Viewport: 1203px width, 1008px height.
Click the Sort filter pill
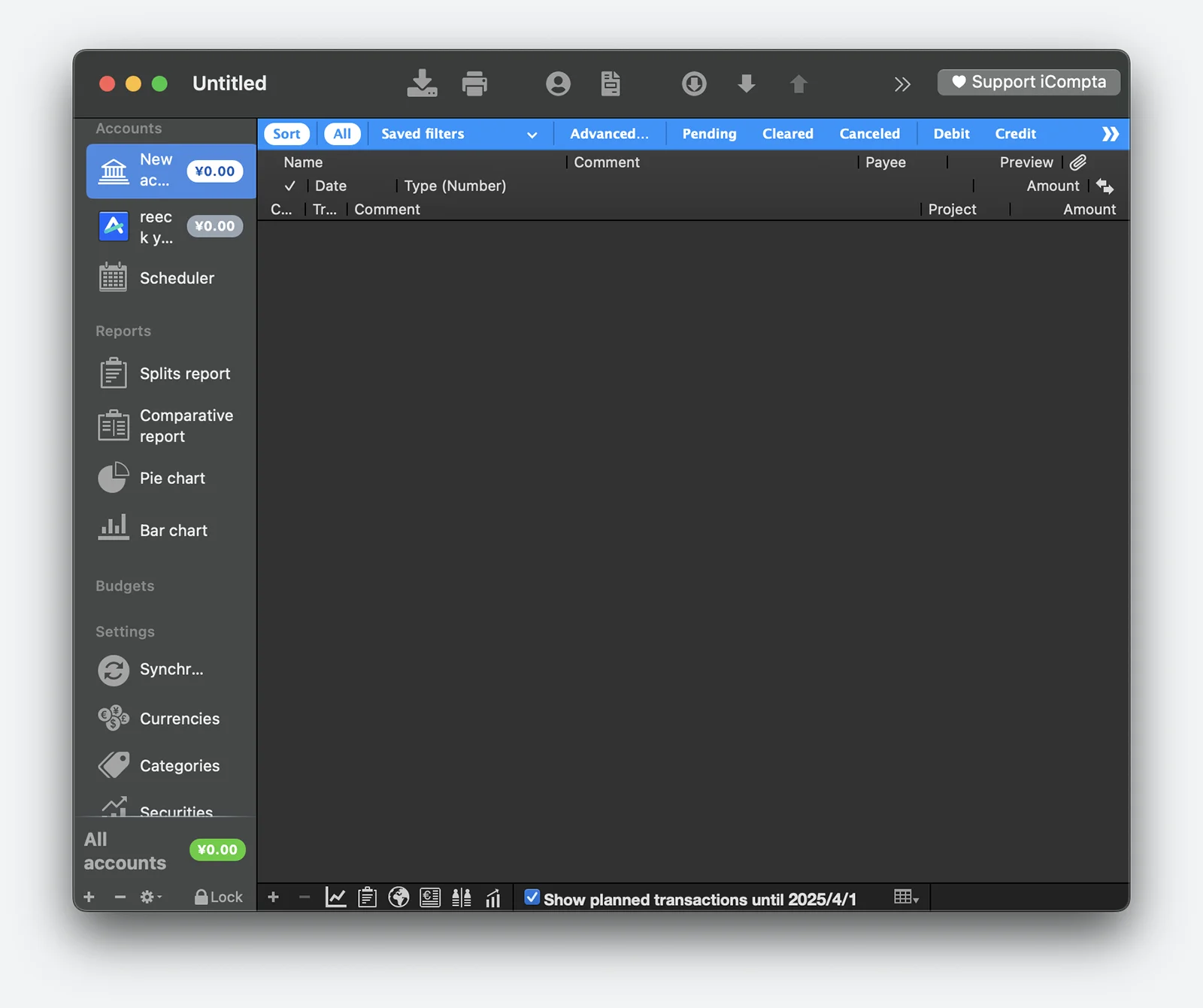point(286,134)
